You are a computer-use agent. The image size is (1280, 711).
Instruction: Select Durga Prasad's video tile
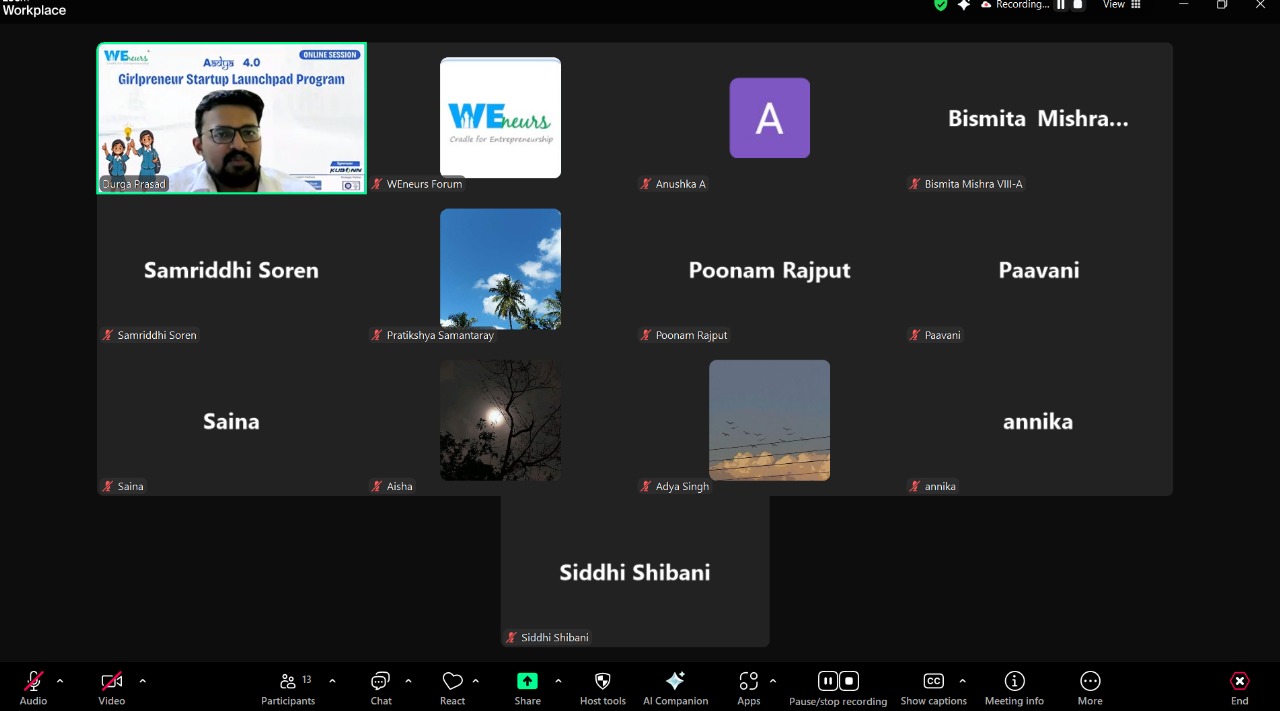[232, 118]
